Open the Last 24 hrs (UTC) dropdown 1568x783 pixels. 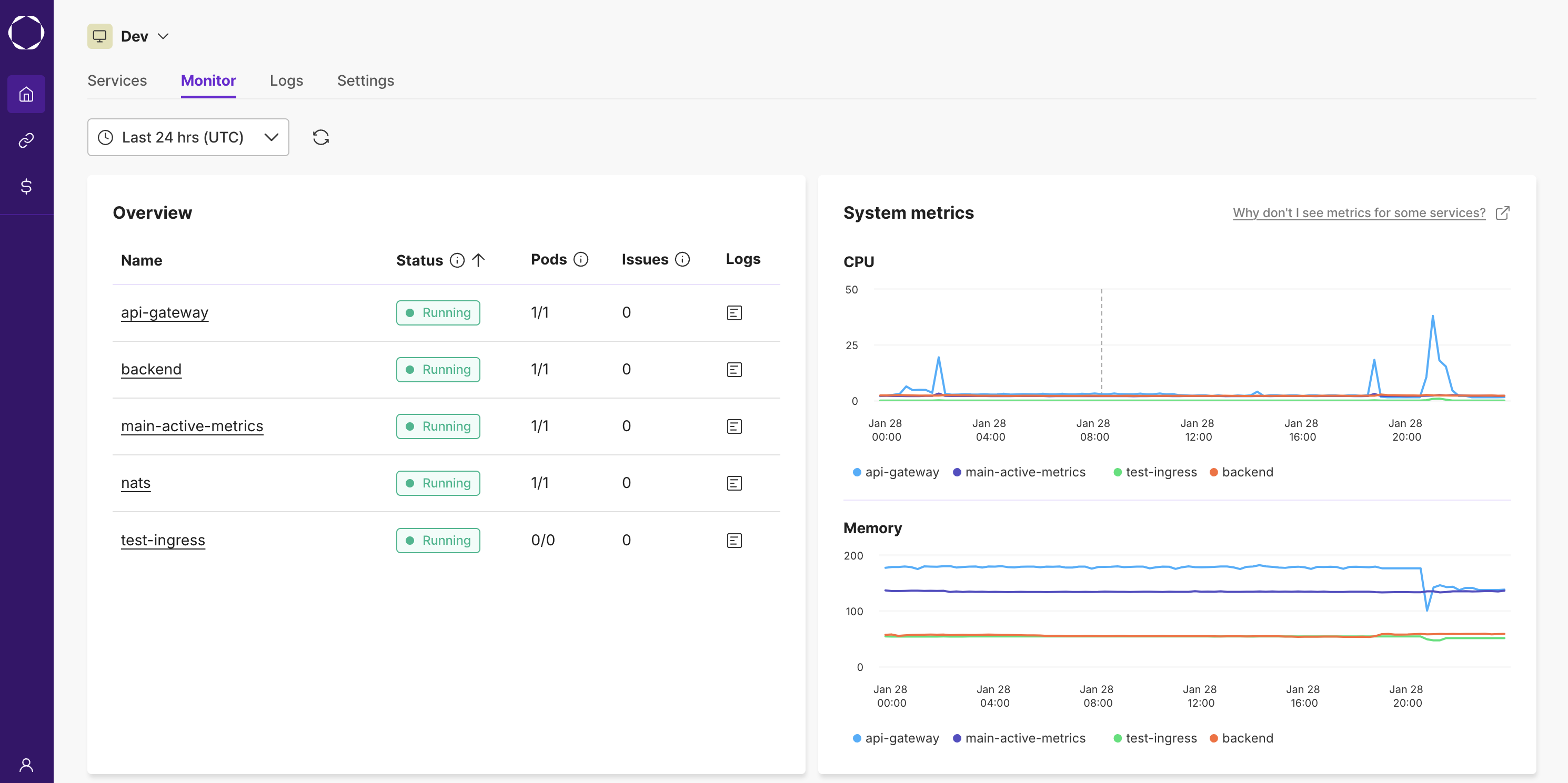(x=188, y=137)
